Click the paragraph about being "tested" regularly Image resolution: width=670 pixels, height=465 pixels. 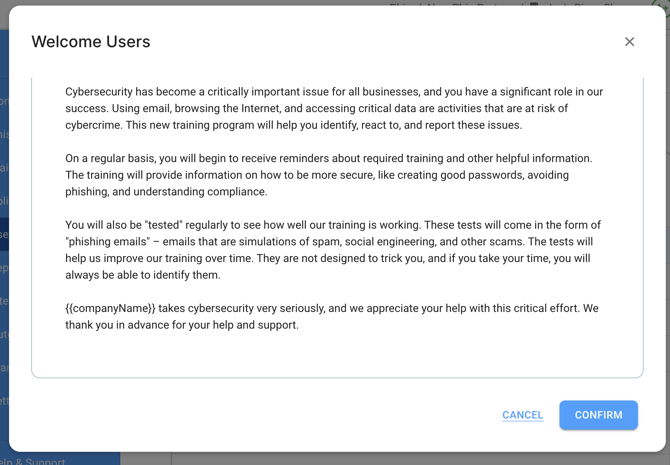pyautogui.click(x=333, y=250)
